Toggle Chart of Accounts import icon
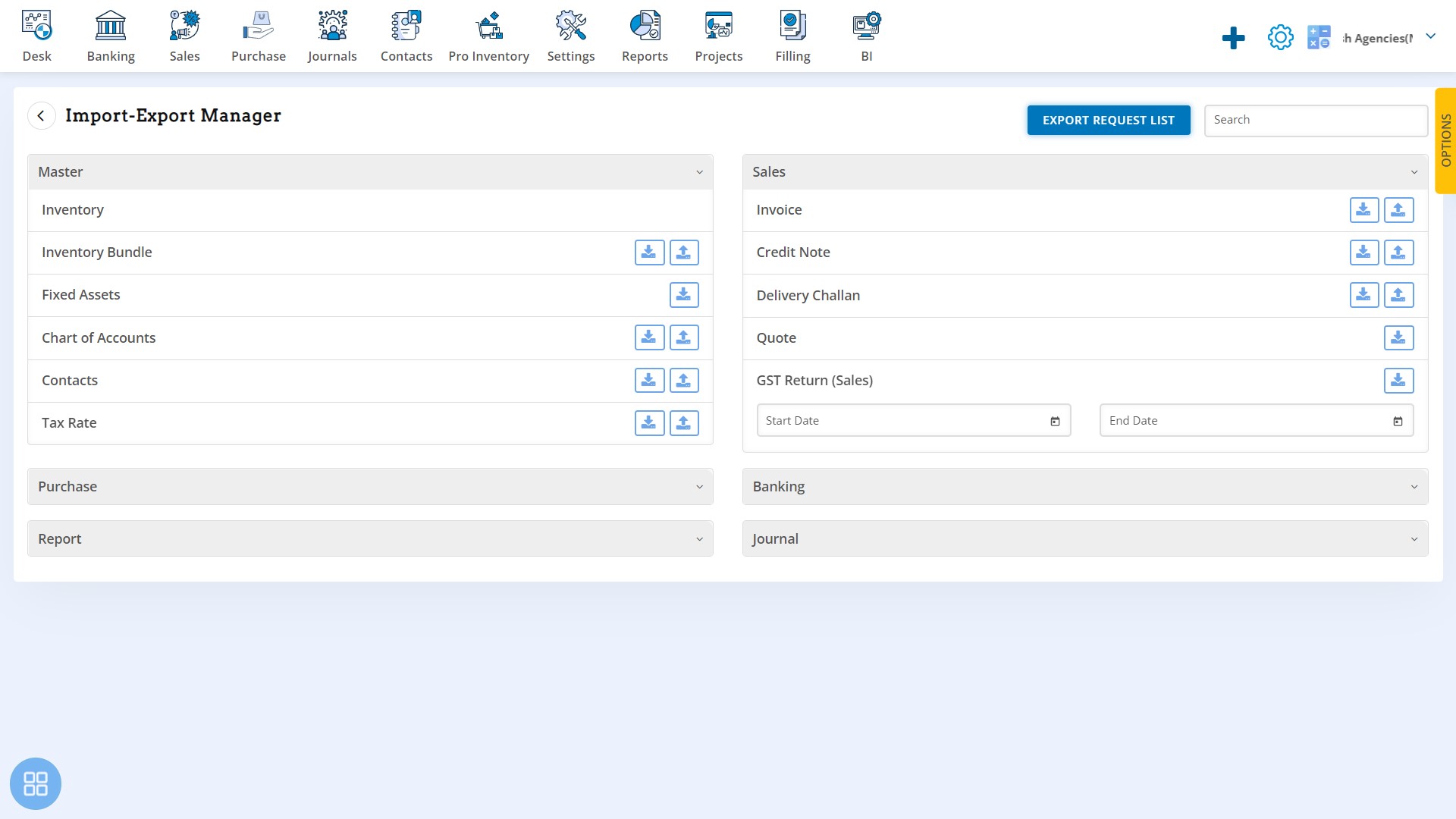This screenshot has width=1456, height=819. pos(684,337)
